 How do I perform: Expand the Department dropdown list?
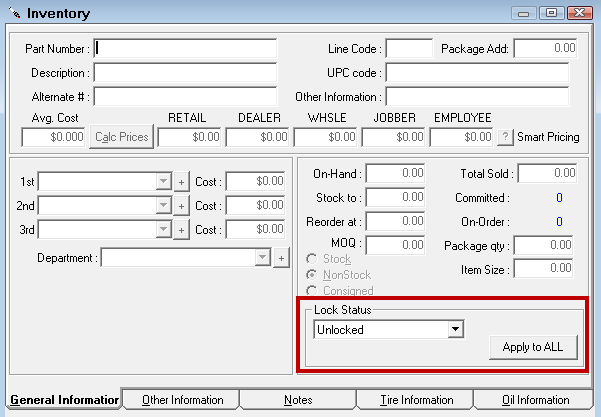pyautogui.click(x=263, y=258)
